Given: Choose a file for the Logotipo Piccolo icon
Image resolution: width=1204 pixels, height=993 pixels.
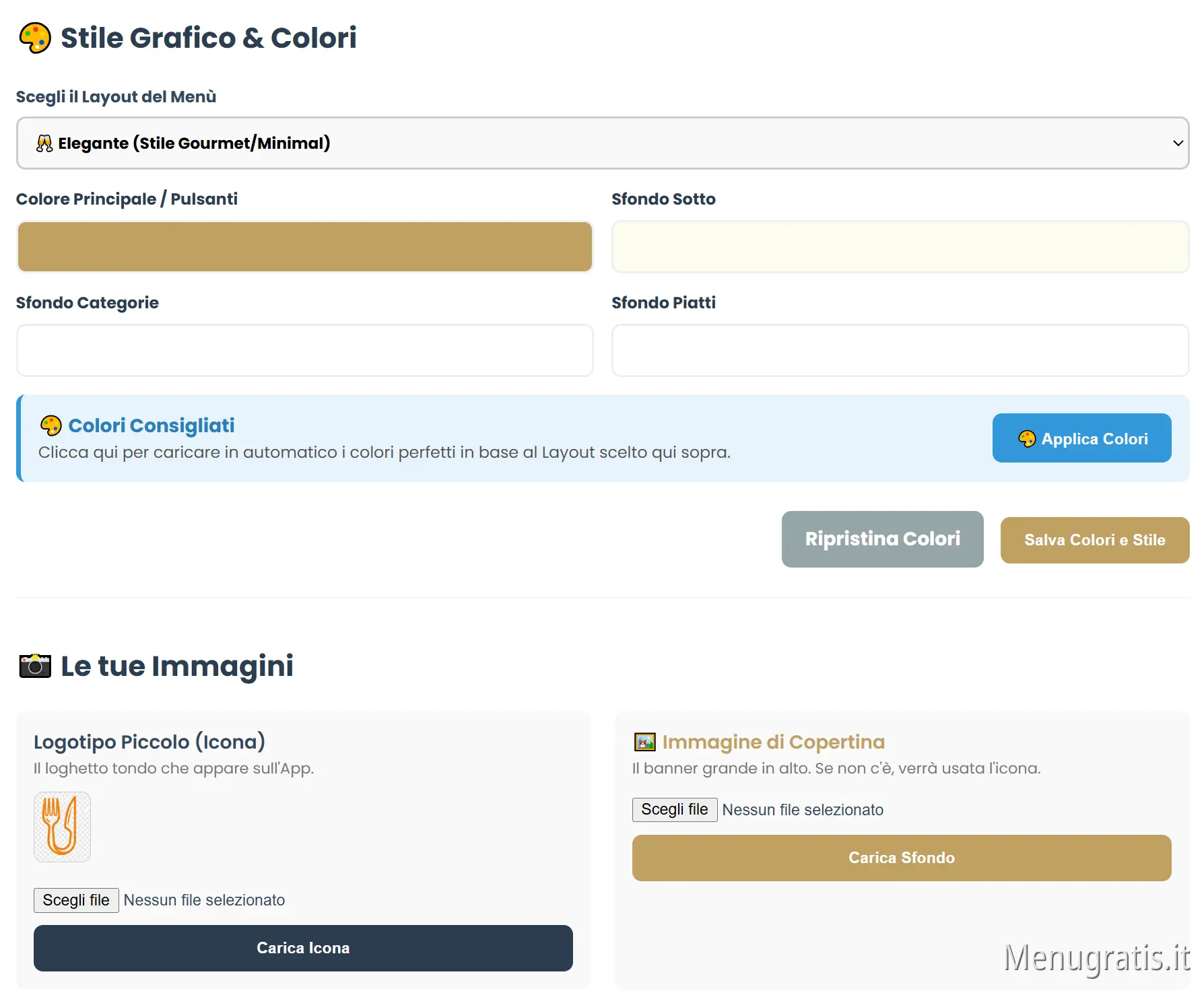Looking at the screenshot, I should click(x=76, y=900).
